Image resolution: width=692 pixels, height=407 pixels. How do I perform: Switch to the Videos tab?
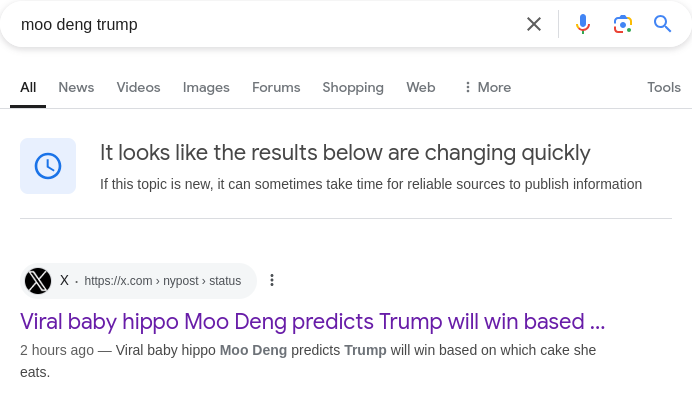point(138,87)
